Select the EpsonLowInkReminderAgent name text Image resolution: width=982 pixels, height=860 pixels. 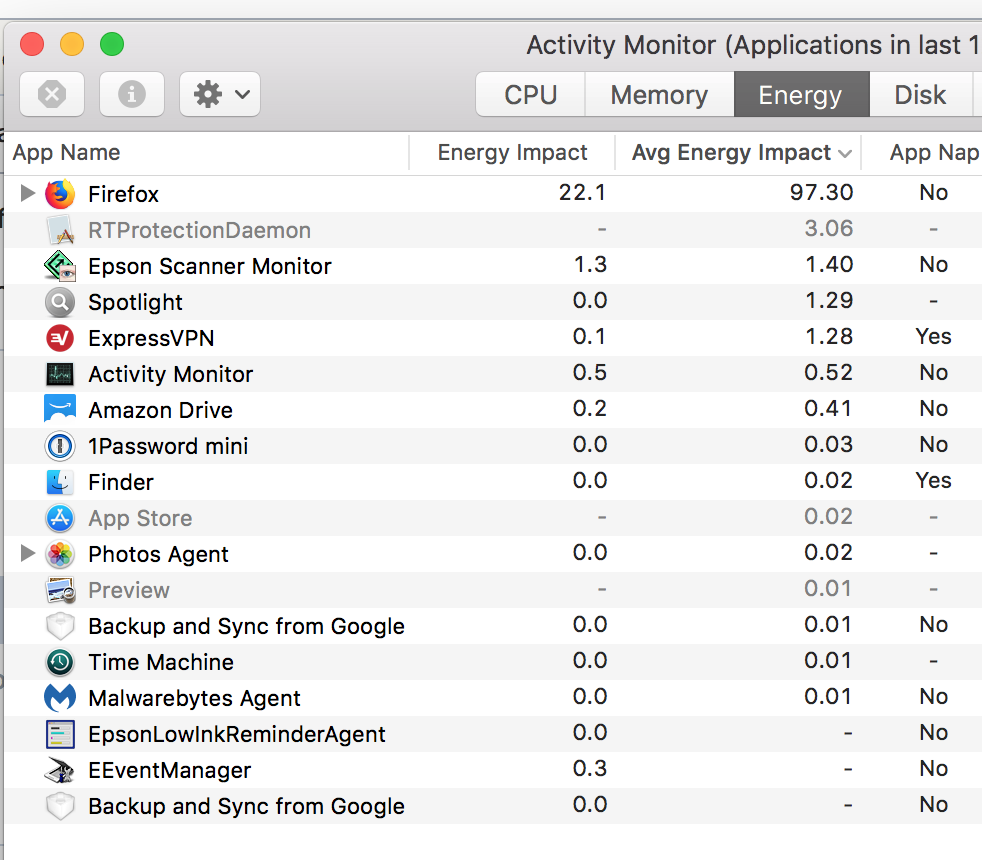coord(237,734)
